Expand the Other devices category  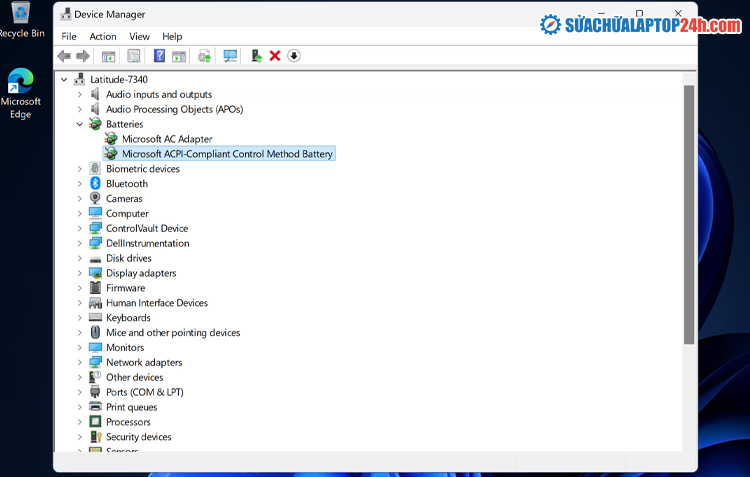(x=79, y=377)
